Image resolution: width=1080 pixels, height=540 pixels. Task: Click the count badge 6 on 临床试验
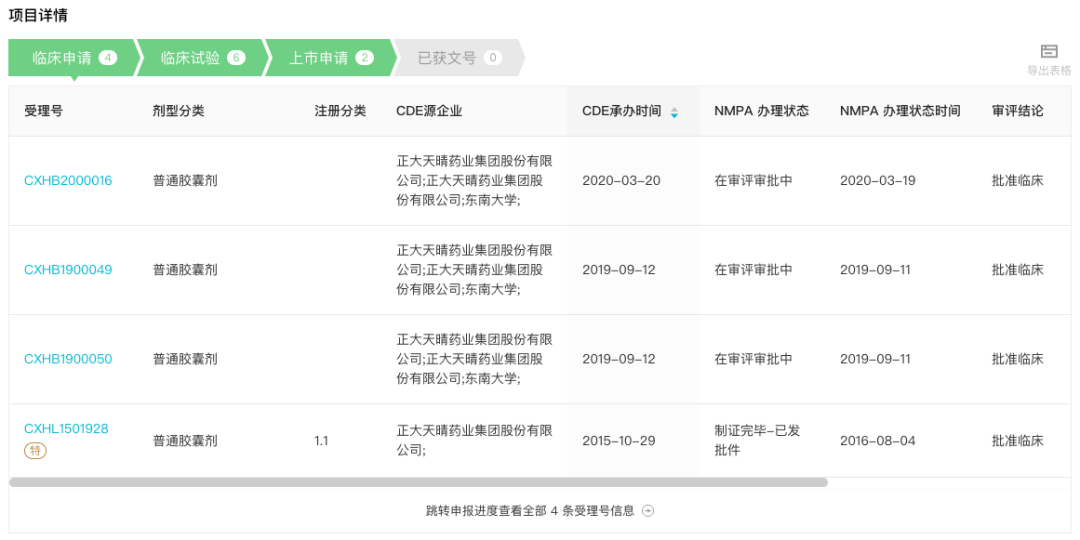236,58
